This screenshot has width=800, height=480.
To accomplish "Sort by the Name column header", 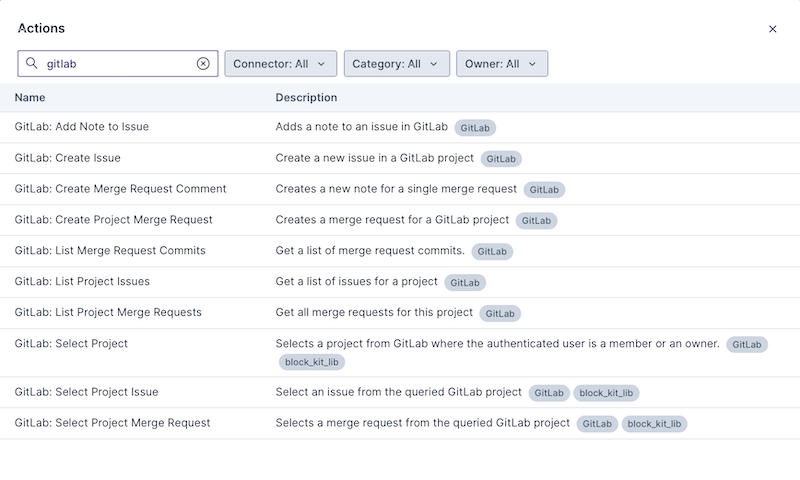I will (x=30, y=98).
